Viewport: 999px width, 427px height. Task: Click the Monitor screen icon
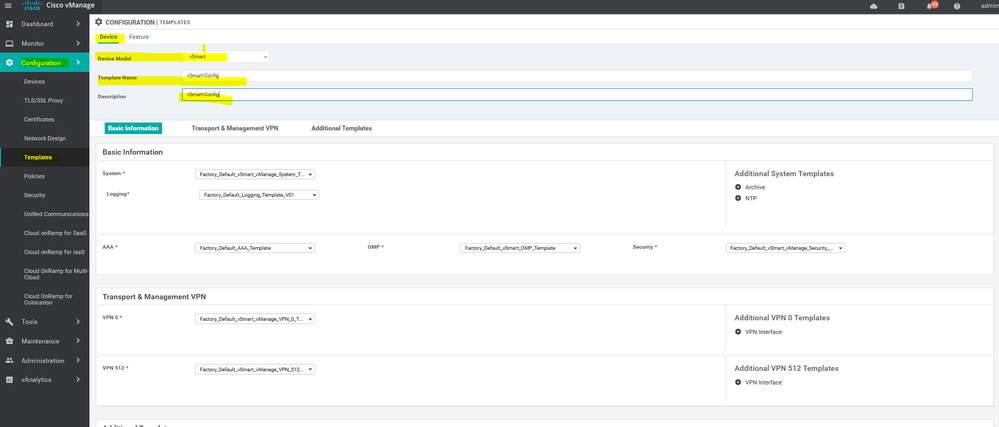coord(10,43)
